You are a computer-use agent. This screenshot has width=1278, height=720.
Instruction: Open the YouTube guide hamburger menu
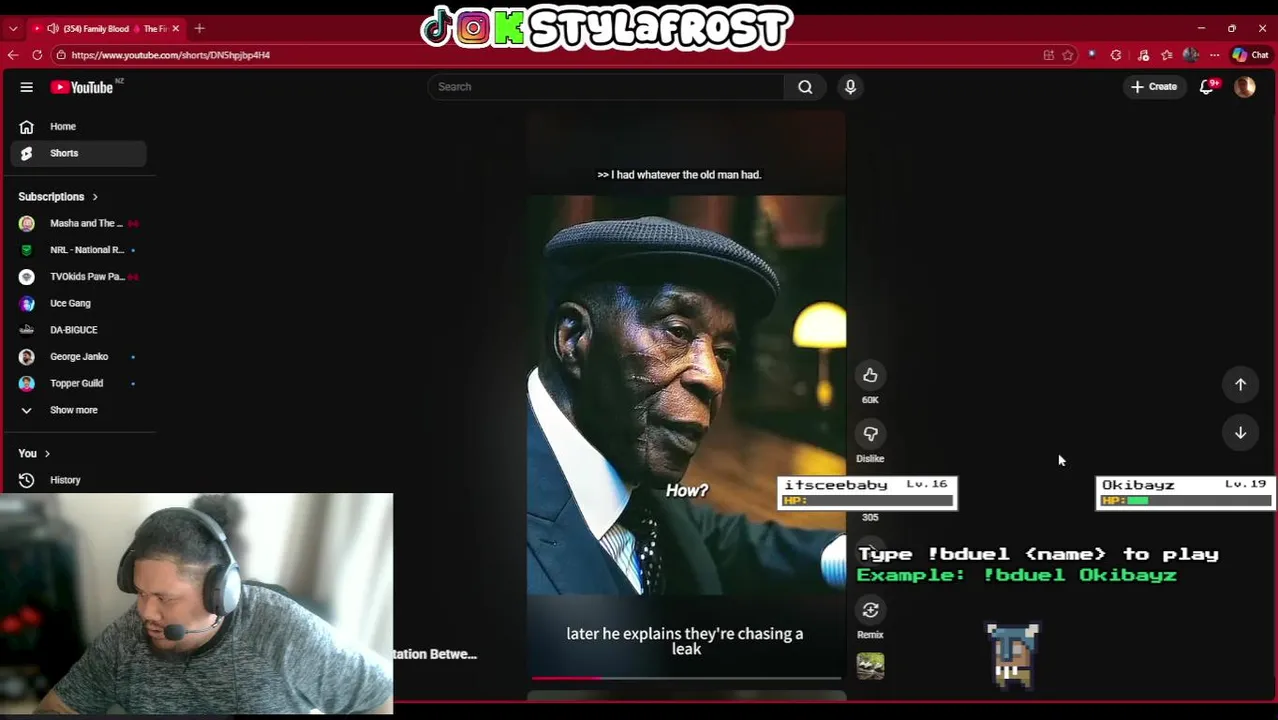coord(27,87)
